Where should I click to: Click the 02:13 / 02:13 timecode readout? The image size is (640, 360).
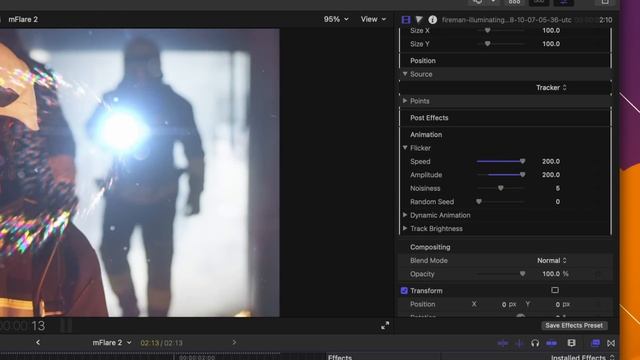162,343
